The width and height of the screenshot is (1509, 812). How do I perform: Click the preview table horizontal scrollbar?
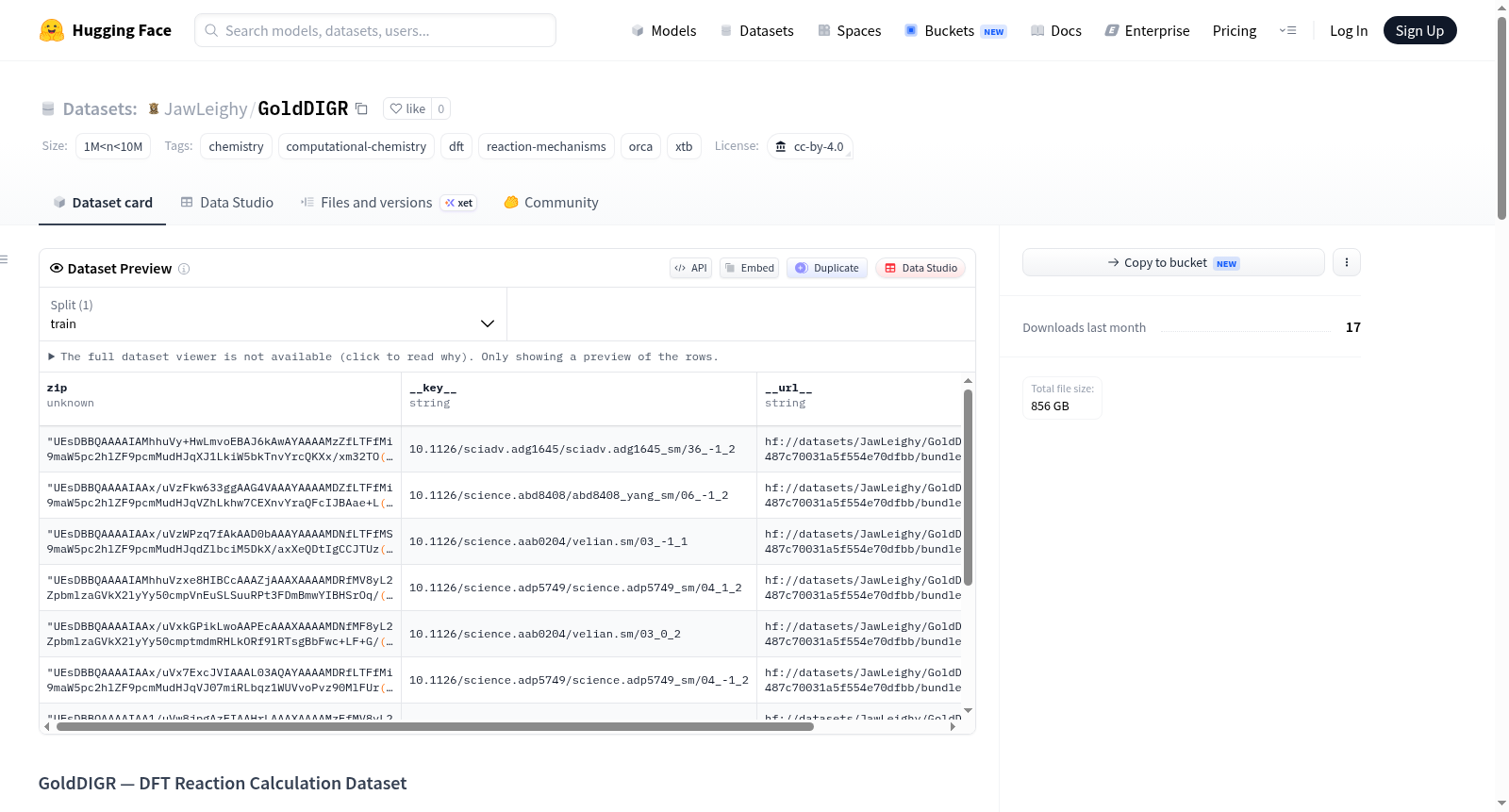click(x=435, y=727)
